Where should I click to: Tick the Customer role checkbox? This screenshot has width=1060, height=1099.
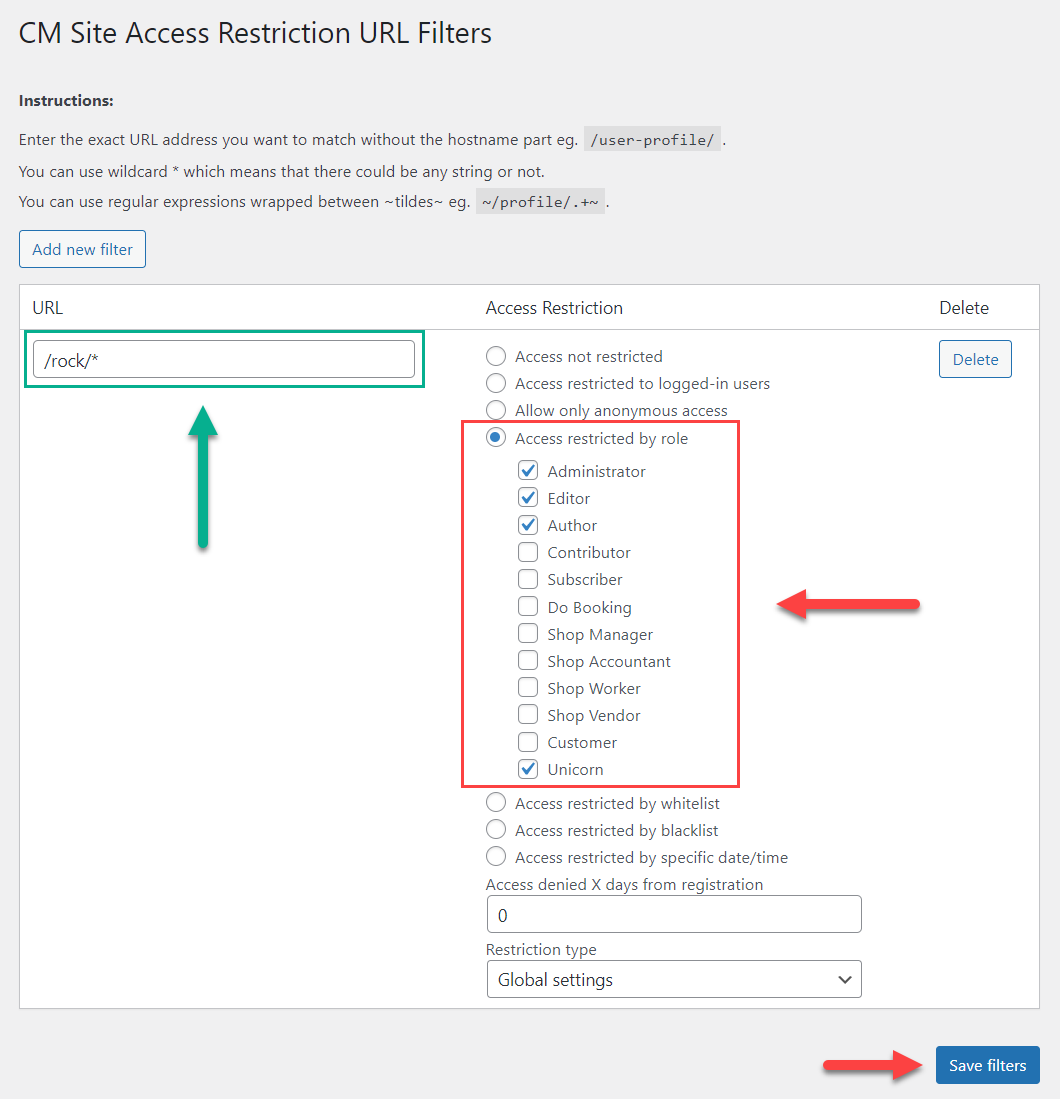point(528,742)
